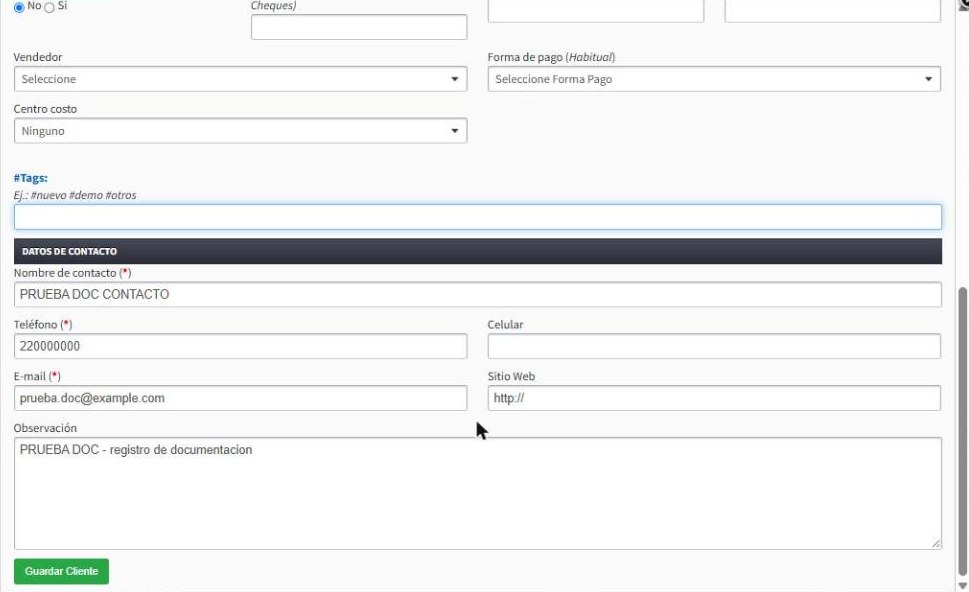Click the E-mail input field
The width and height of the screenshot is (969, 592).
click(x=240, y=398)
